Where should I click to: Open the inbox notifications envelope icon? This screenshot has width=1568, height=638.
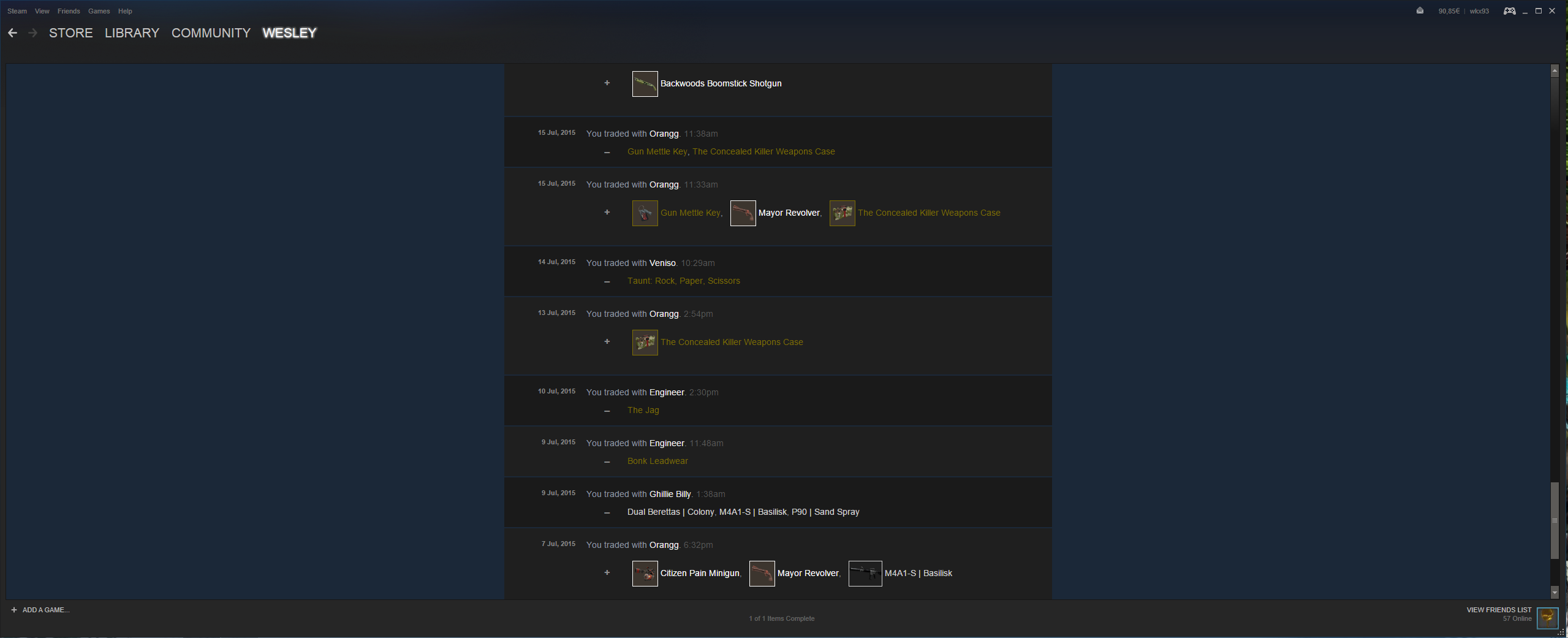pos(1420,10)
